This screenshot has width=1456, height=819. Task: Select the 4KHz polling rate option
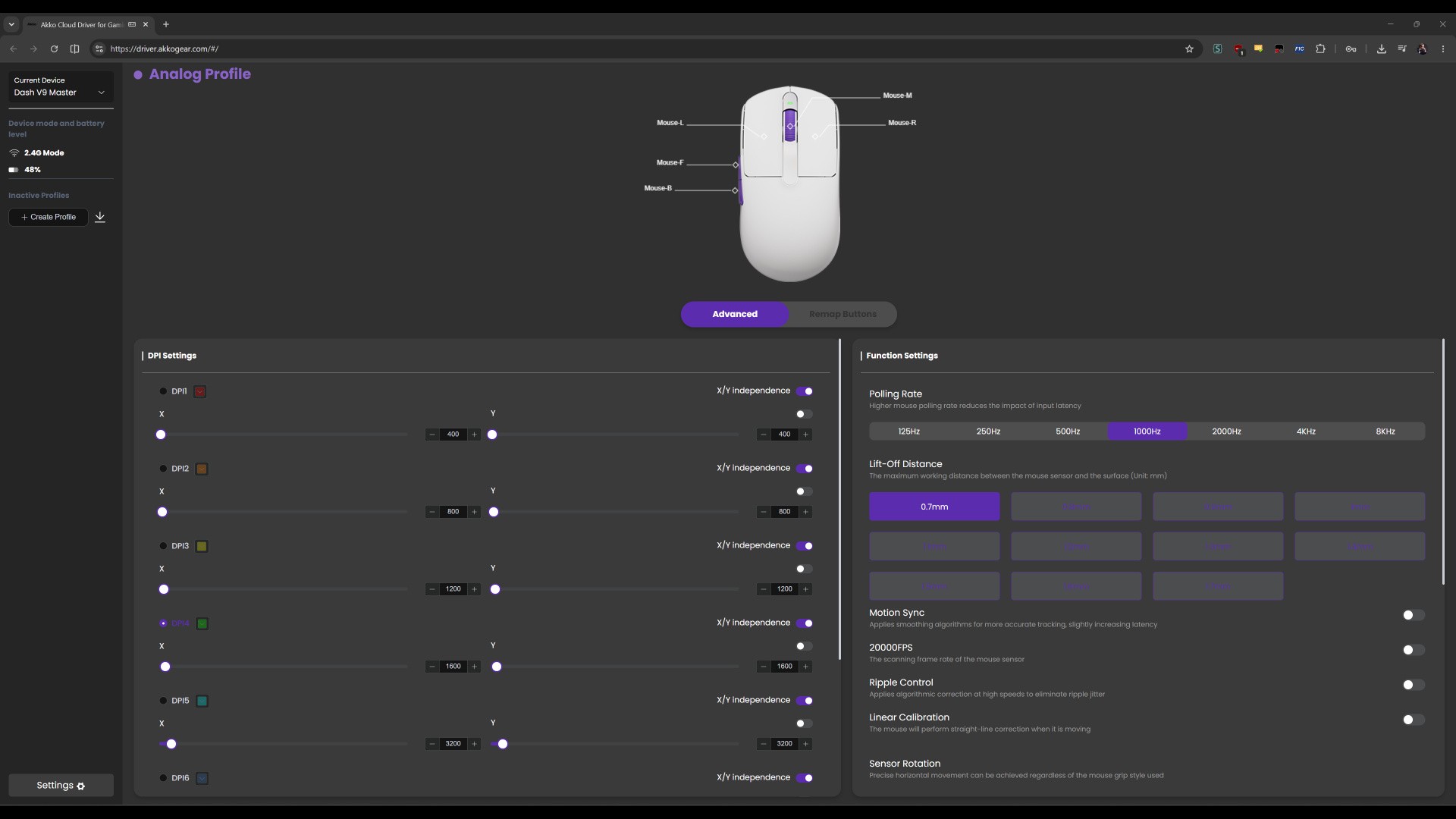1306,431
